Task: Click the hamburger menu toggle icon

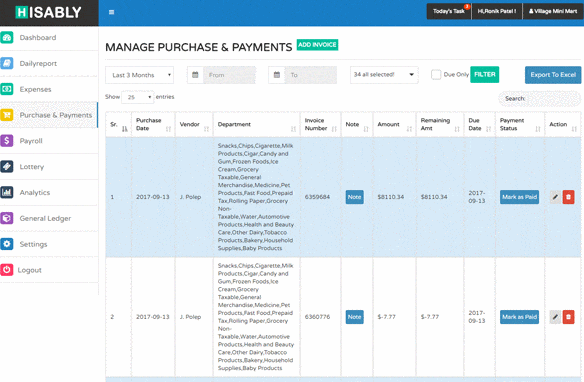Action: point(111,12)
